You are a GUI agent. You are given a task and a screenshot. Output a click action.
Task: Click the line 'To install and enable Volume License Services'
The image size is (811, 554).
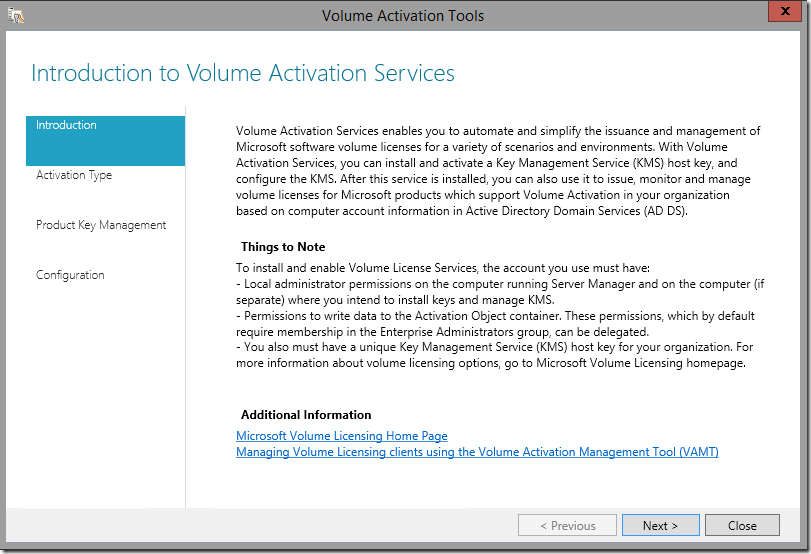(443, 268)
